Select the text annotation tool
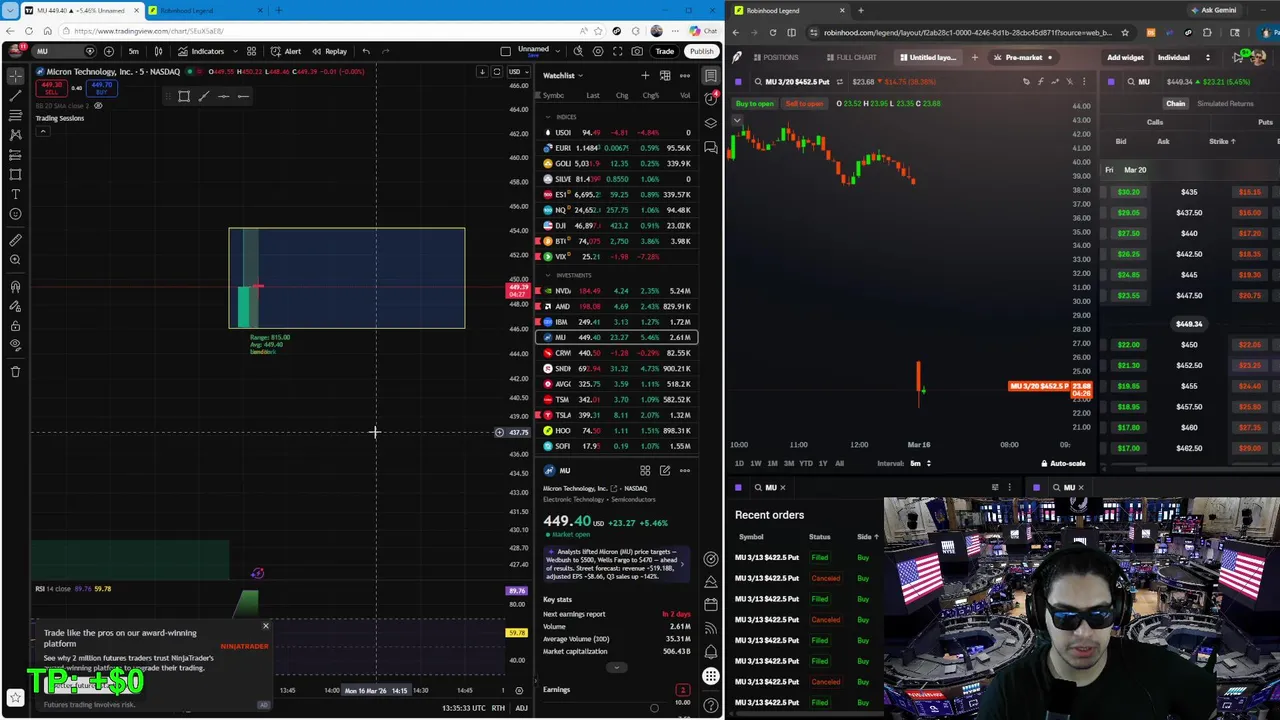 point(15,194)
